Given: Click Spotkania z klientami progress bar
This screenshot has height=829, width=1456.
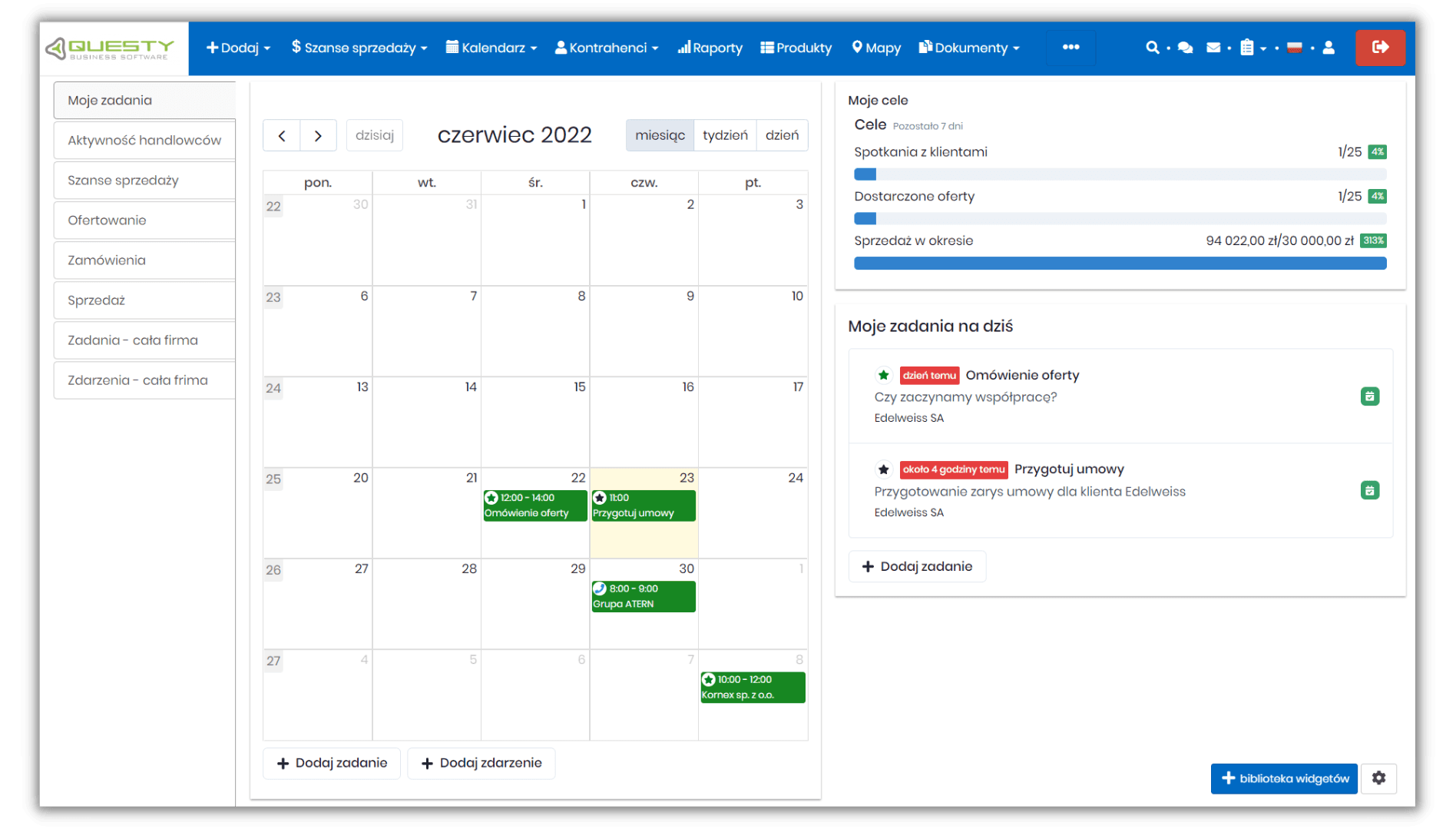Looking at the screenshot, I should pyautogui.click(x=1120, y=174).
